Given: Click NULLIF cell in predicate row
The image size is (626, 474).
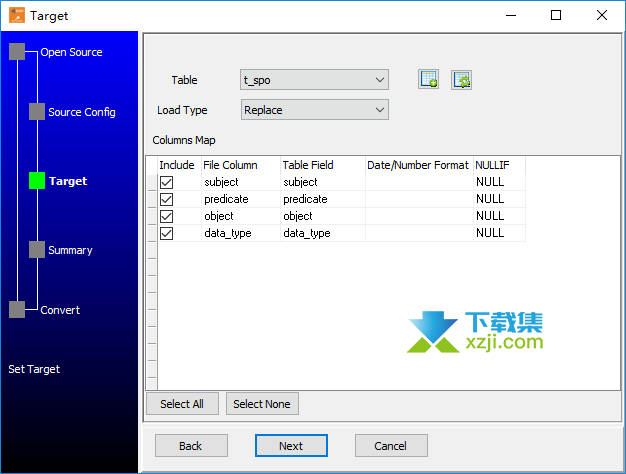Looking at the screenshot, I should pos(499,199).
